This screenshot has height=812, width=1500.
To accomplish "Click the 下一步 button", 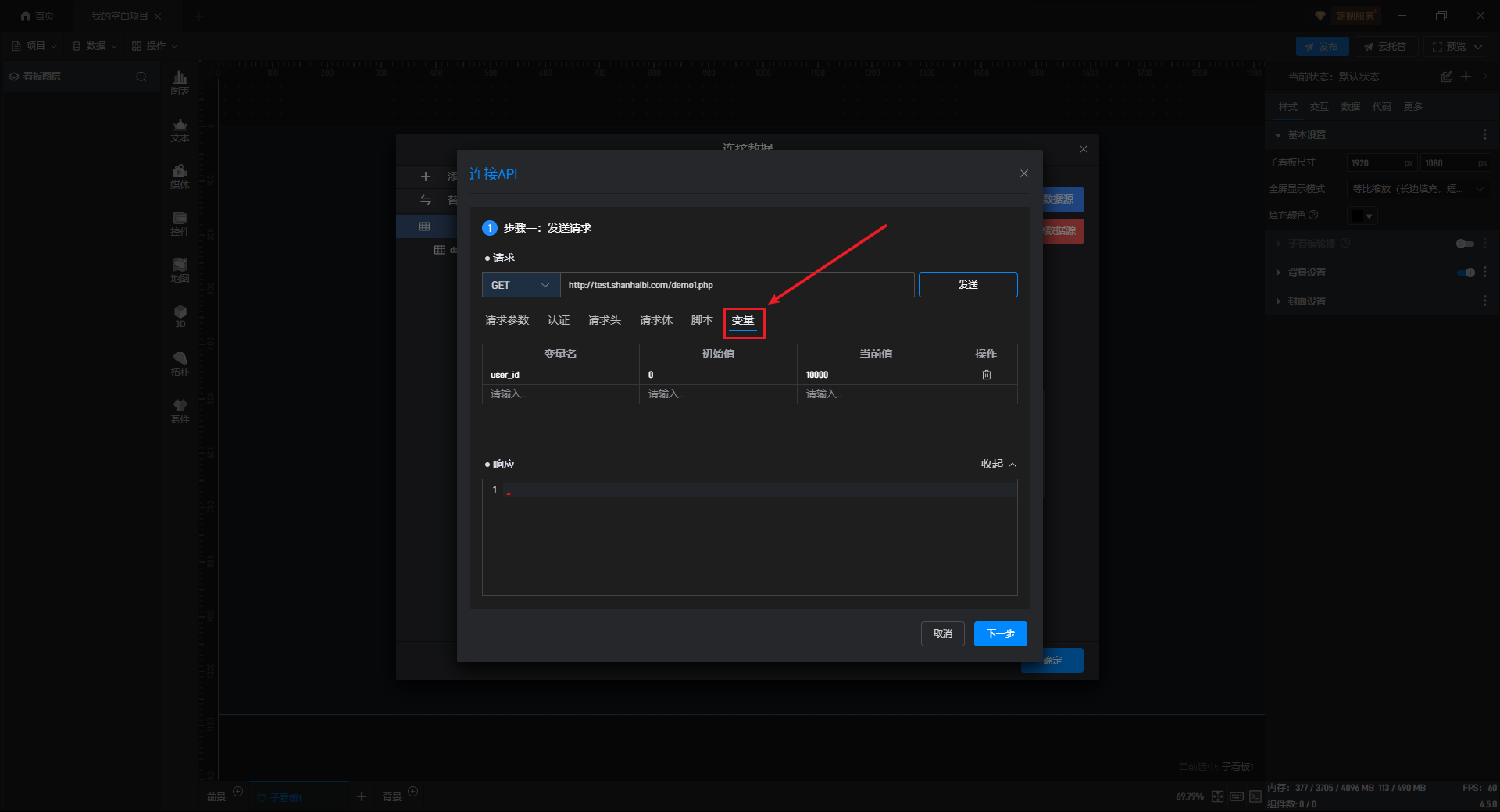I will (x=1000, y=633).
